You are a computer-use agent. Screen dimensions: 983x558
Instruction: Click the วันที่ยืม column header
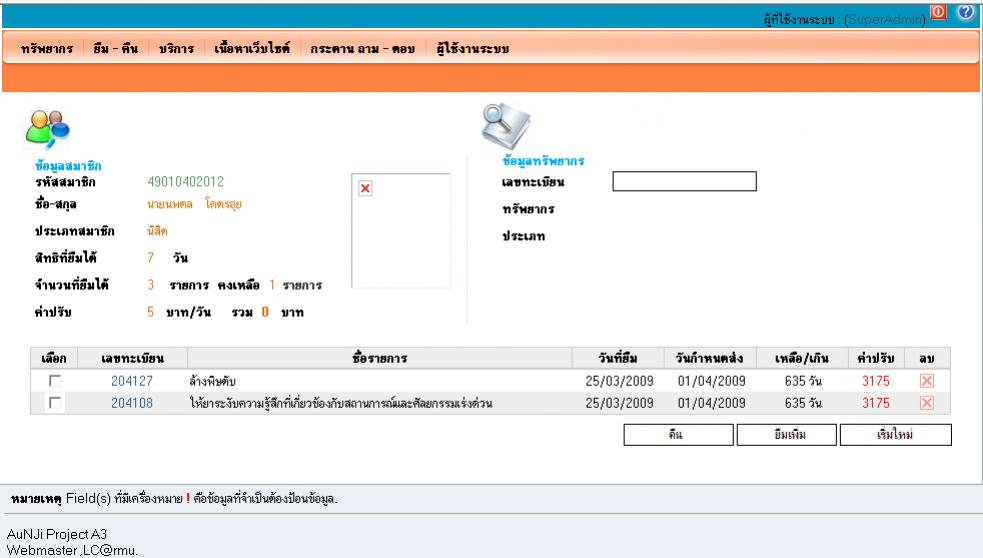coord(618,358)
